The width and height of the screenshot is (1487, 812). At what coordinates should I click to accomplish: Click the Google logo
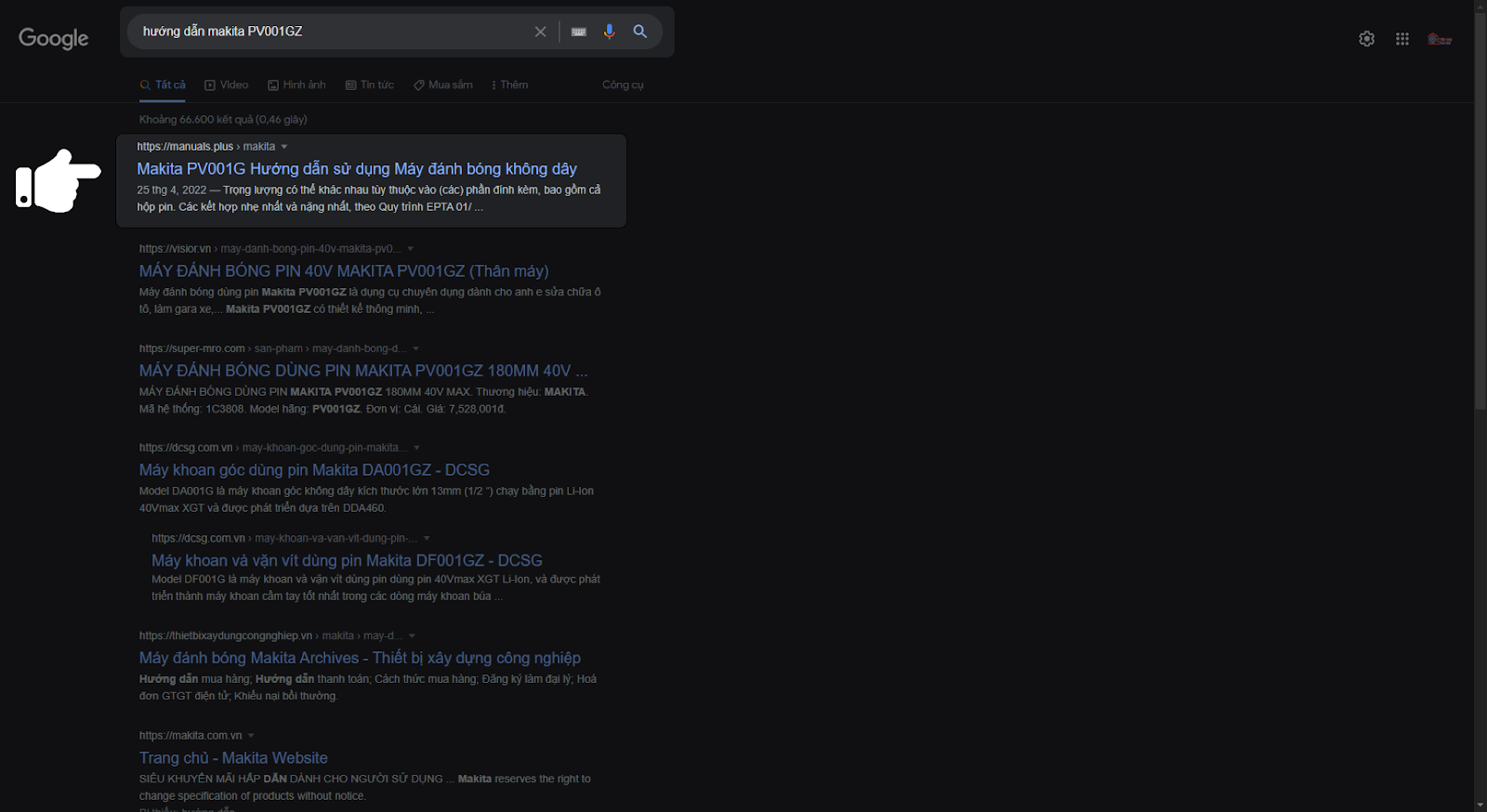54,38
